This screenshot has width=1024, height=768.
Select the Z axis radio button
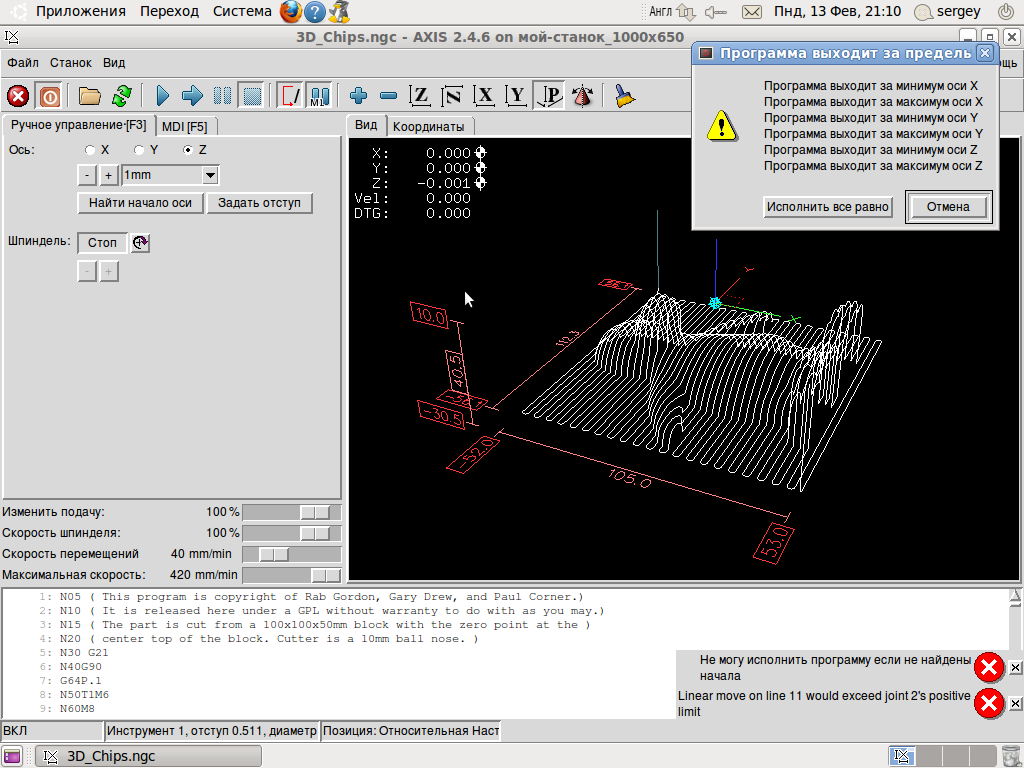(188, 150)
